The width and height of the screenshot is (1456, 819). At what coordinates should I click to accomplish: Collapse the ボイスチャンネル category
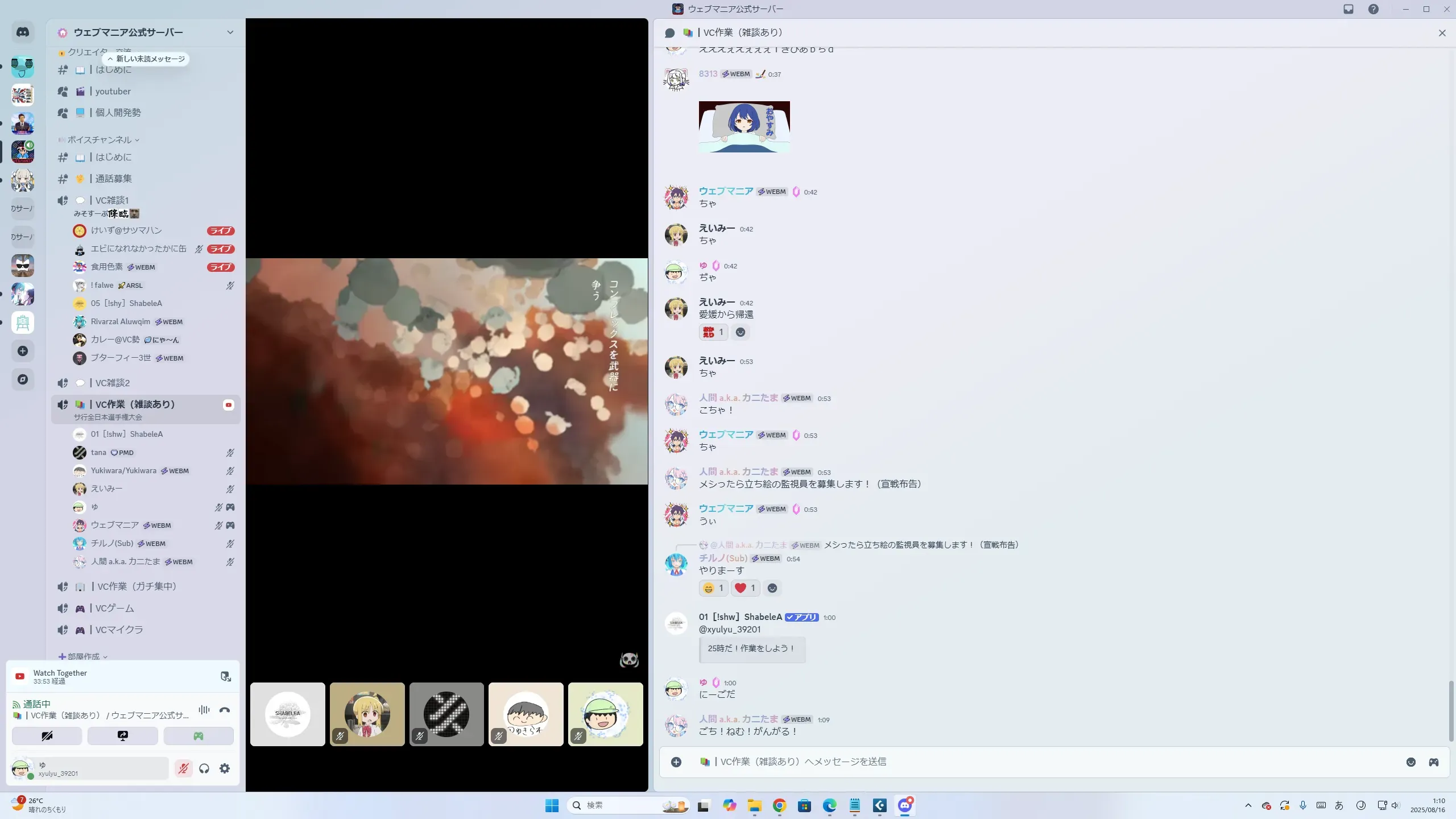click(100, 139)
